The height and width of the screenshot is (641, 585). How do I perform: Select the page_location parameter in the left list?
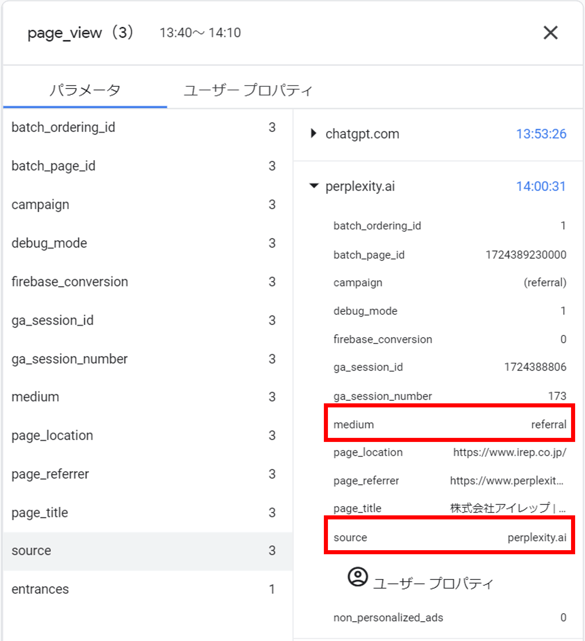(x=147, y=435)
